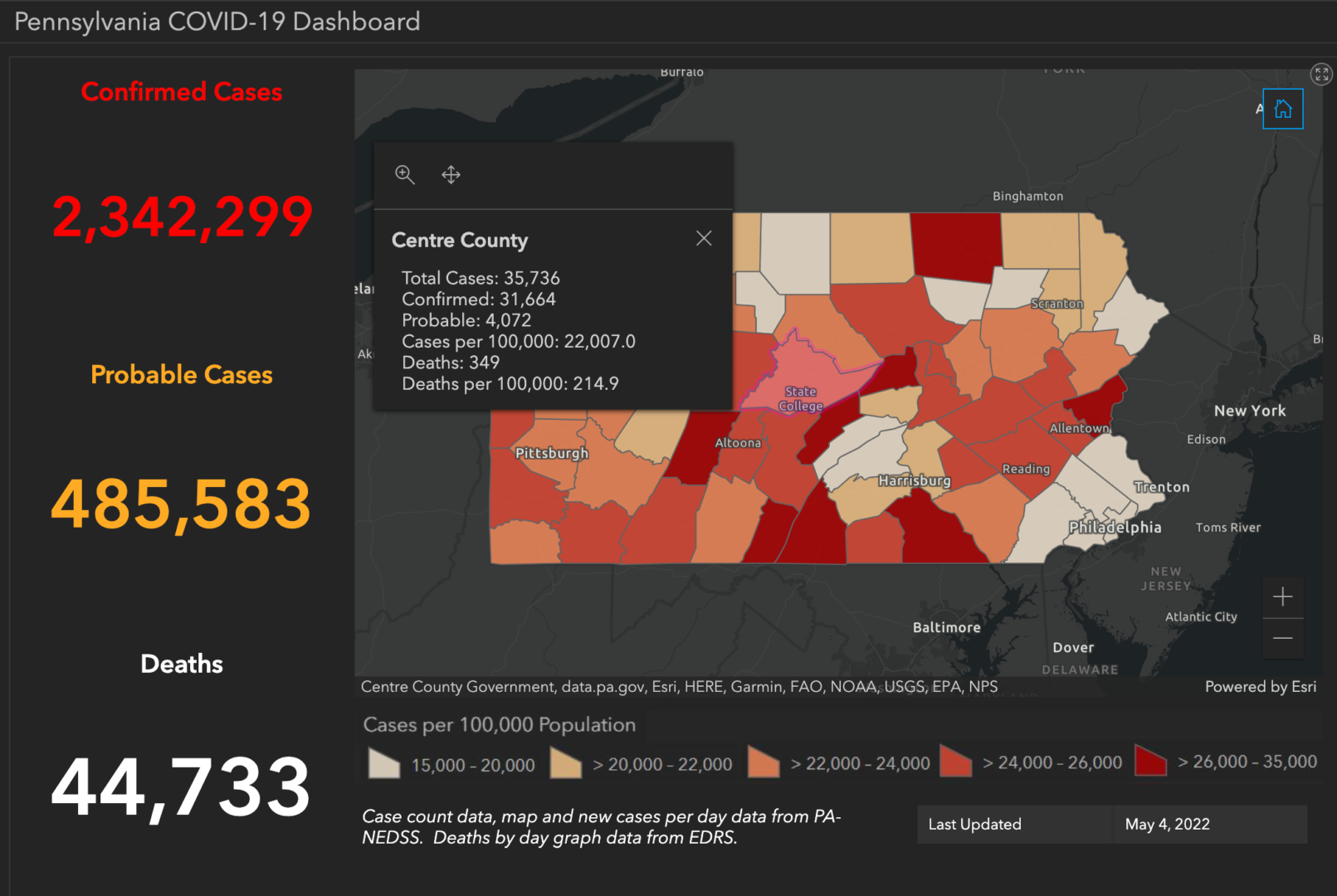The width and height of the screenshot is (1337, 896).
Task: Click the Baltimore label on the map
Action: [947, 627]
